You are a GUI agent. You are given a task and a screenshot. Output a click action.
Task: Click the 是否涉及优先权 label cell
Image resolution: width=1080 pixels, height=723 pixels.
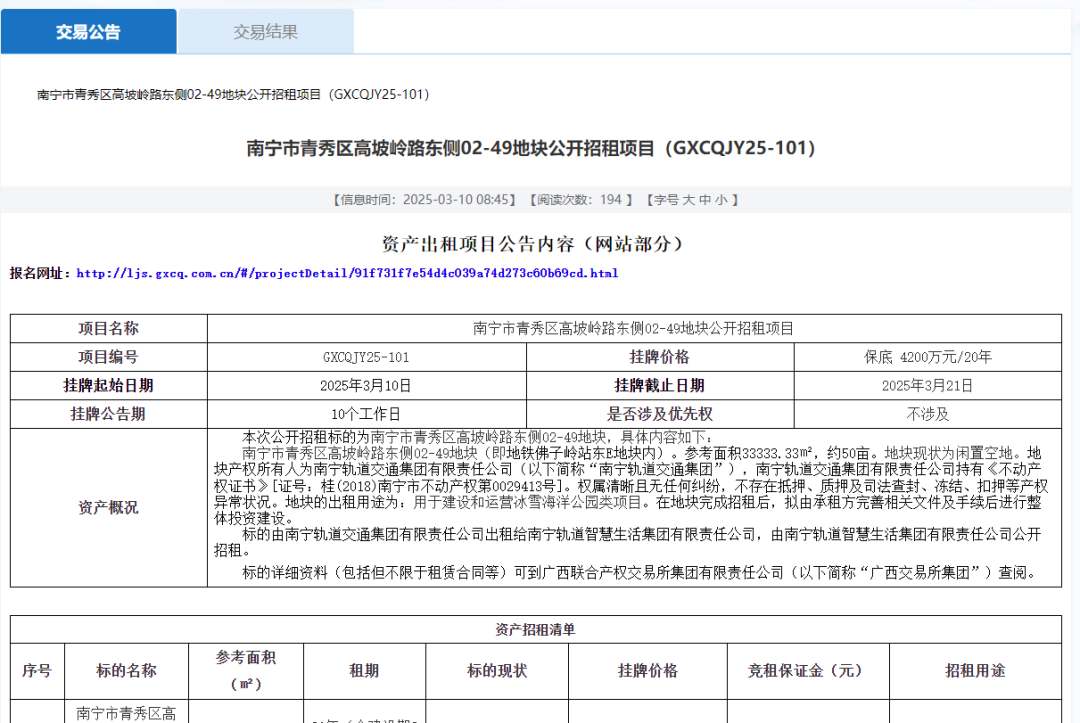[660, 414]
